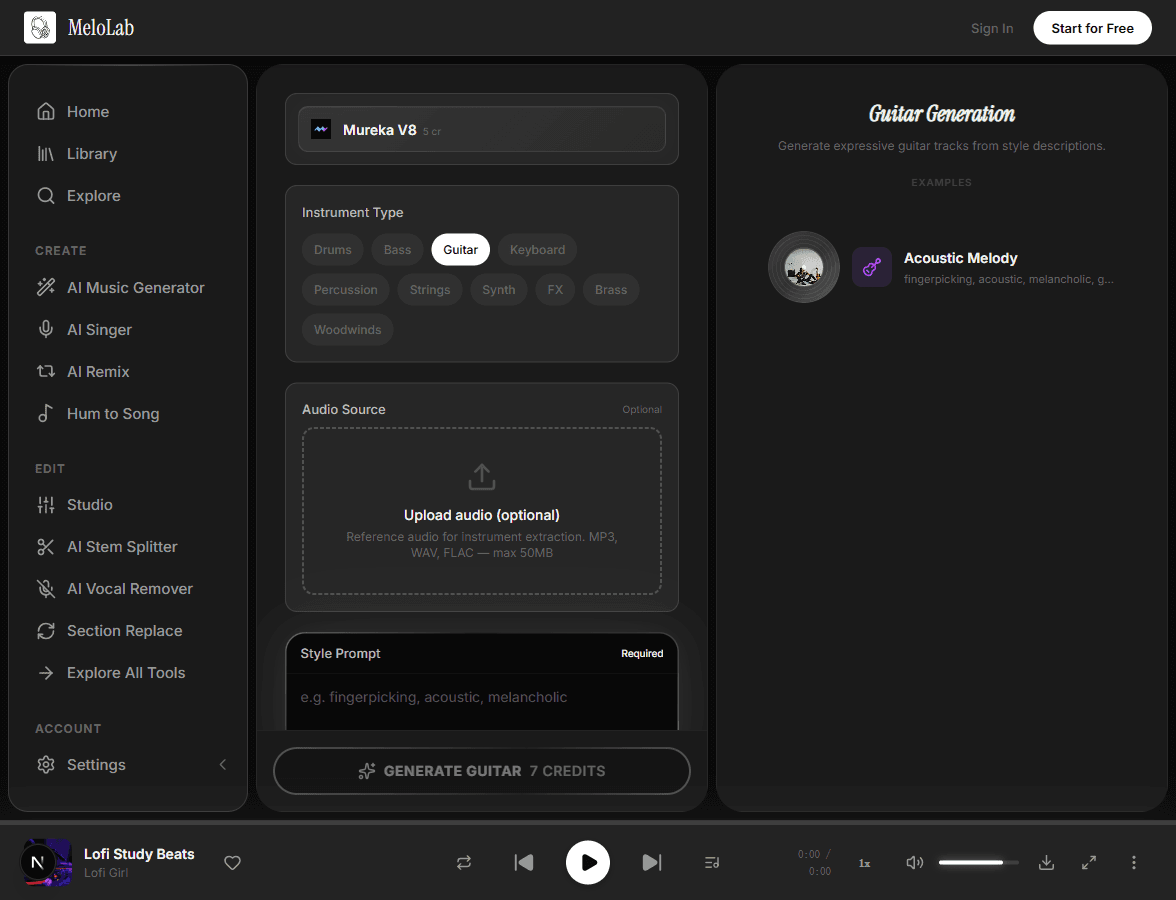
Task: Click the Section Replace refresh icon
Action: (46, 631)
